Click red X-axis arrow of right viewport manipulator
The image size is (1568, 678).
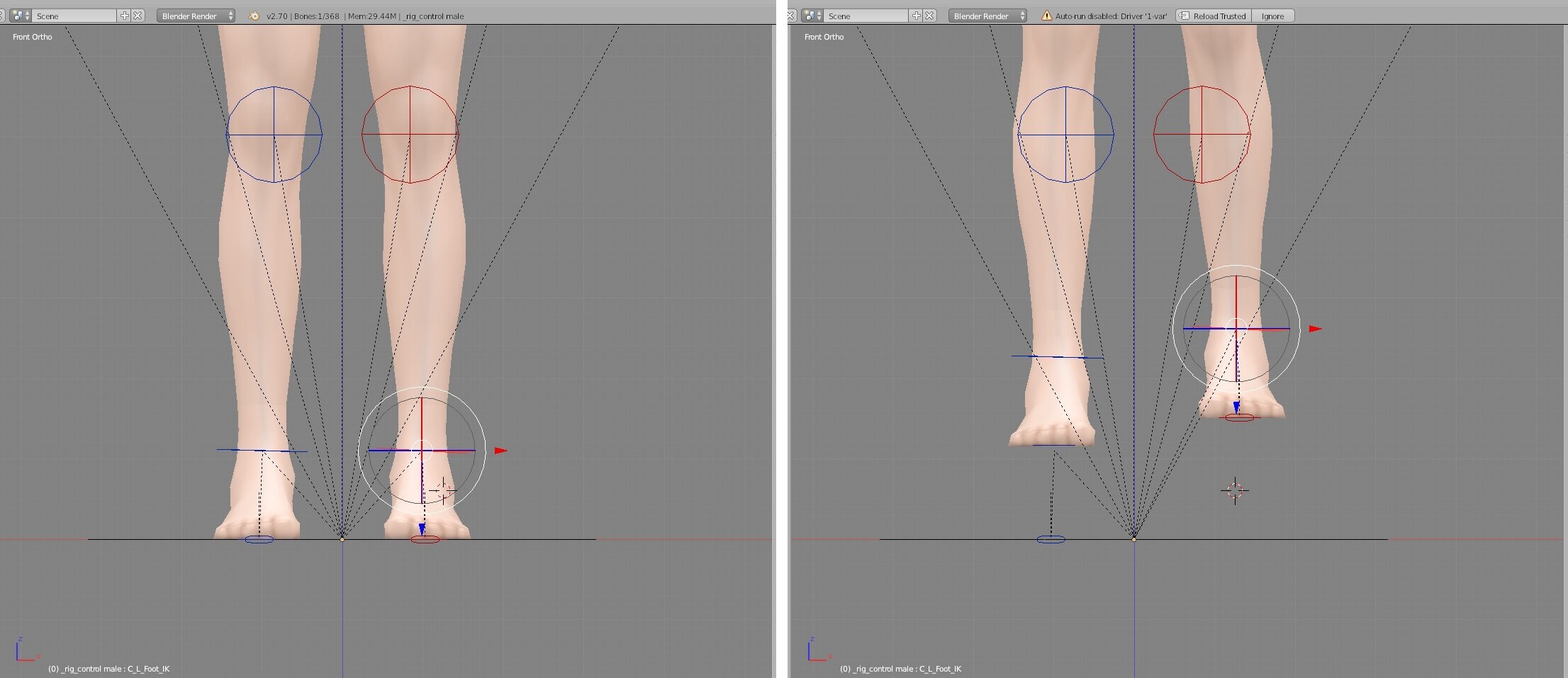1315,329
